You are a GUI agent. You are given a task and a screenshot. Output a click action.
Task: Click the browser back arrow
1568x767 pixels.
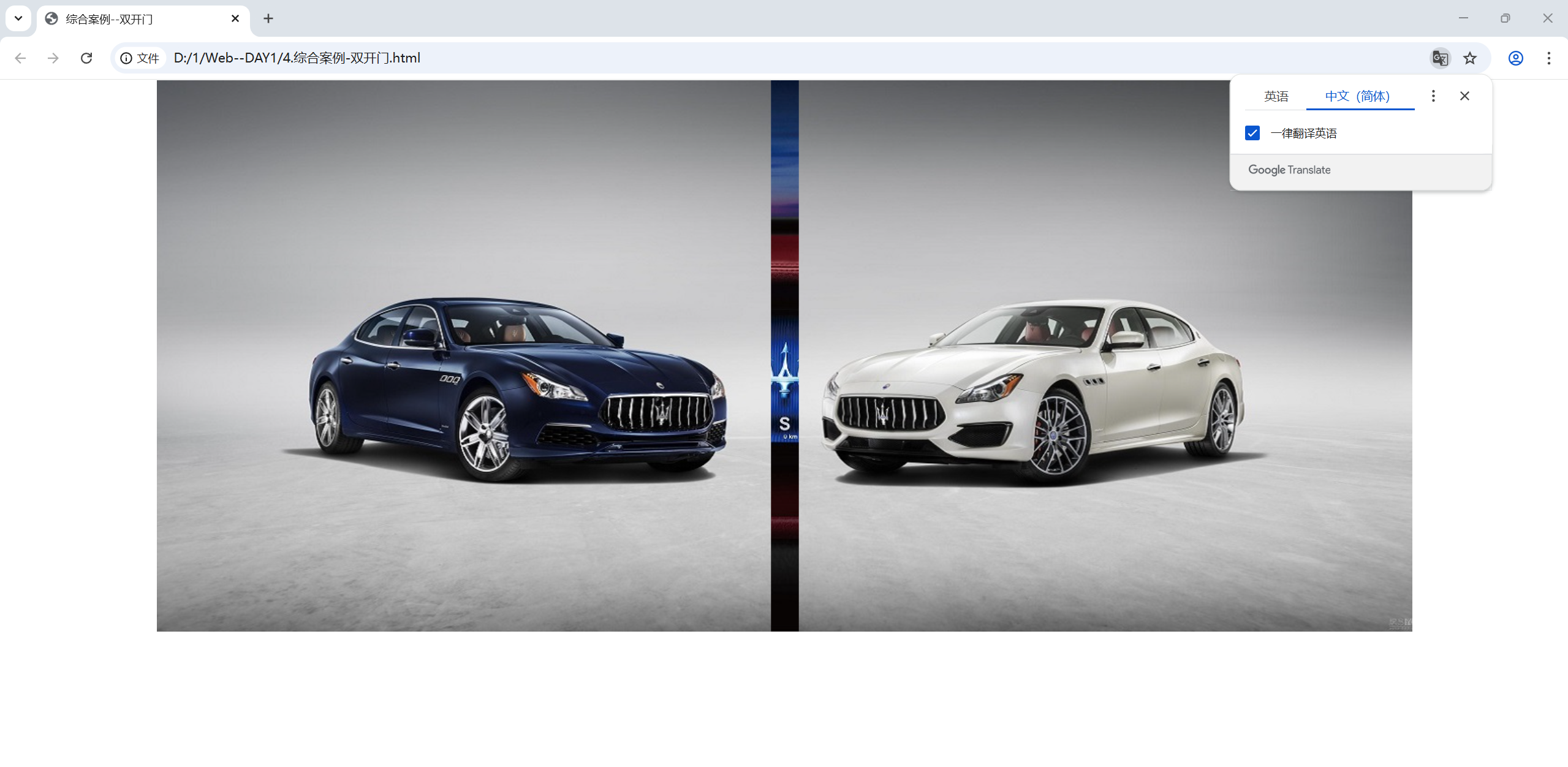(20, 58)
